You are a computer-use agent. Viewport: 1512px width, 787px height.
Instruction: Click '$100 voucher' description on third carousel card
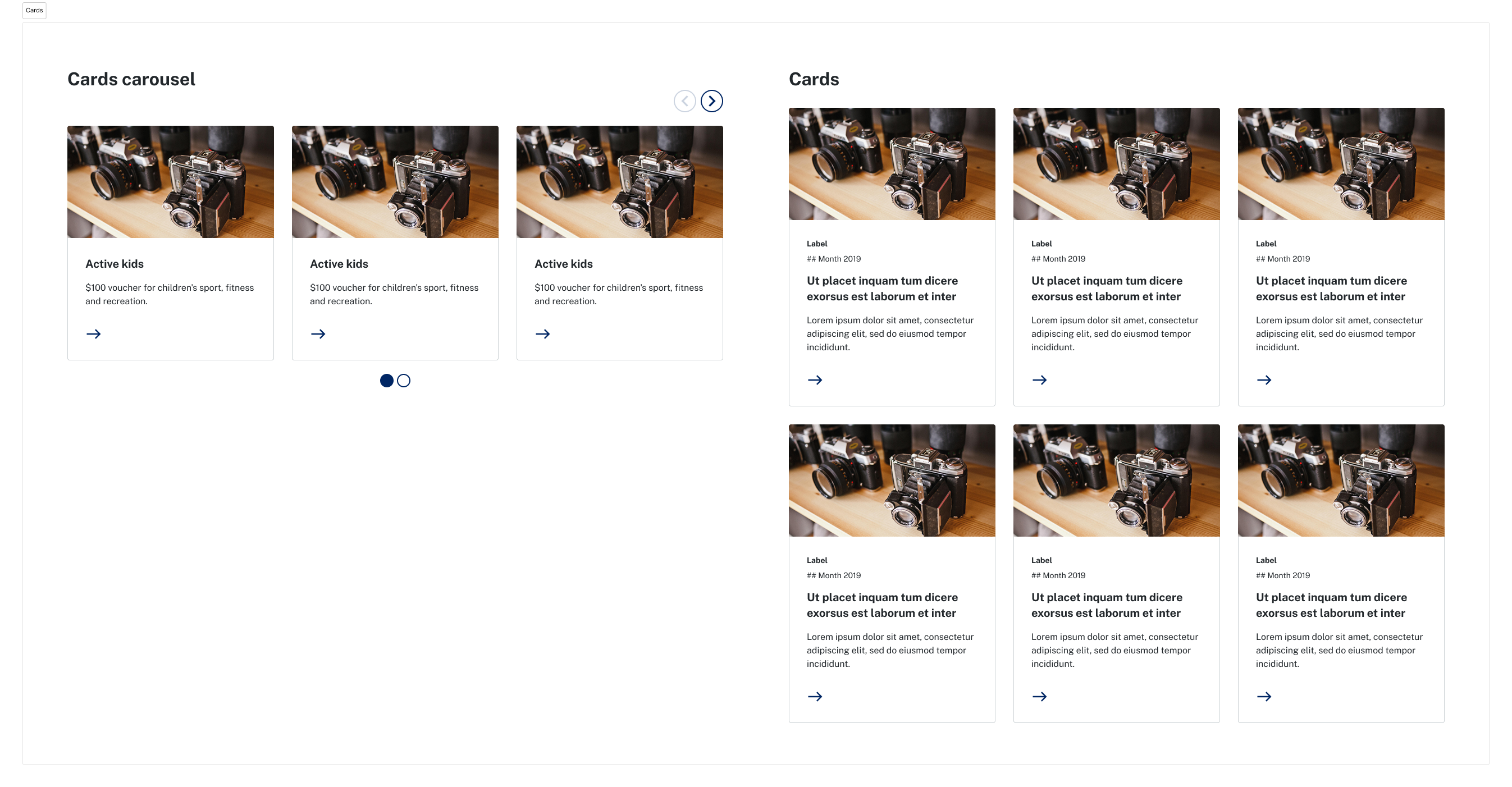point(619,295)
